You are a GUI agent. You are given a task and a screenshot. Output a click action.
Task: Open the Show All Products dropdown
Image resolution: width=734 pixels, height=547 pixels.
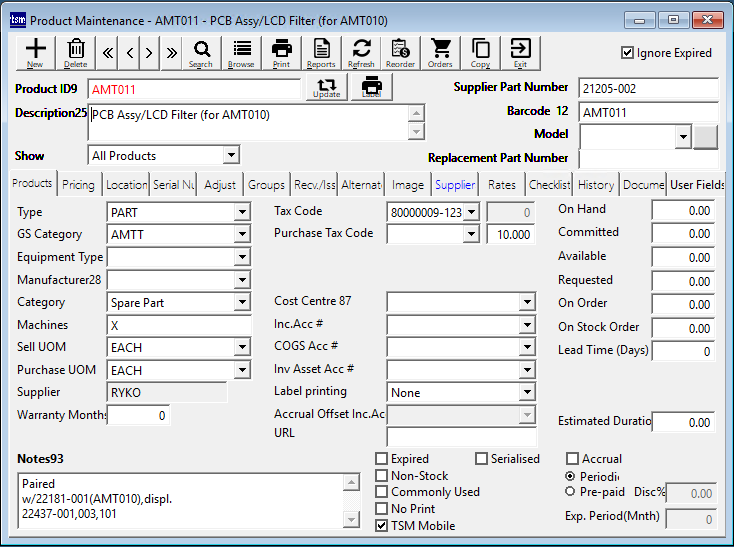pos(231,155)
